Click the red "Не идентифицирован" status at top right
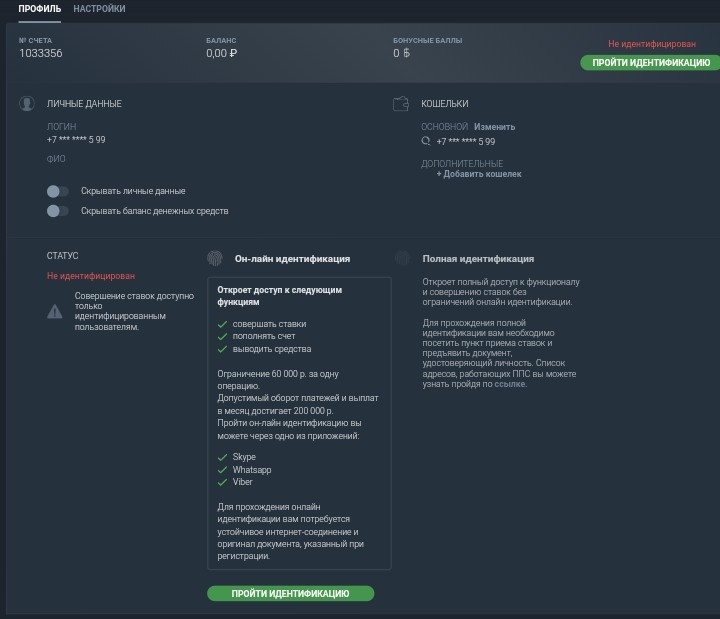Image resolution: width=720 pixels, height=619 pixels. (652, 44)
